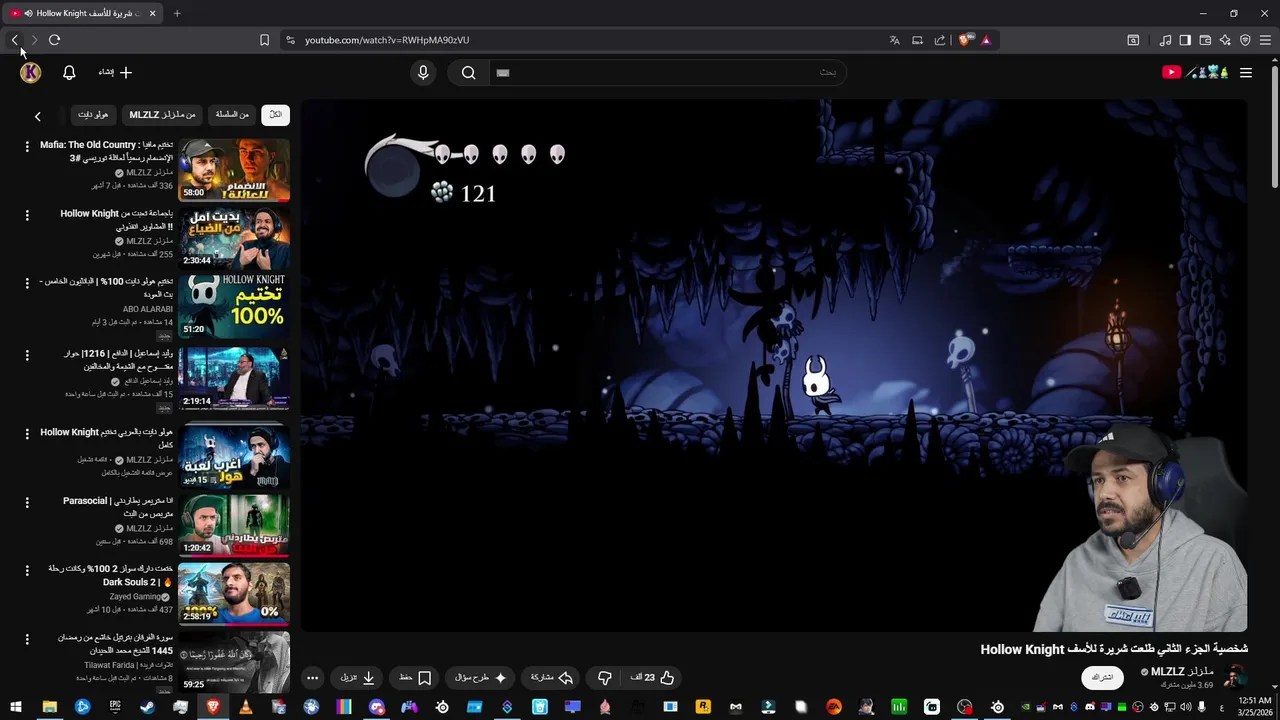
Task: Open the MLZLZ channel avatar
Action: pyautogui.click(x=1235, y=677)
